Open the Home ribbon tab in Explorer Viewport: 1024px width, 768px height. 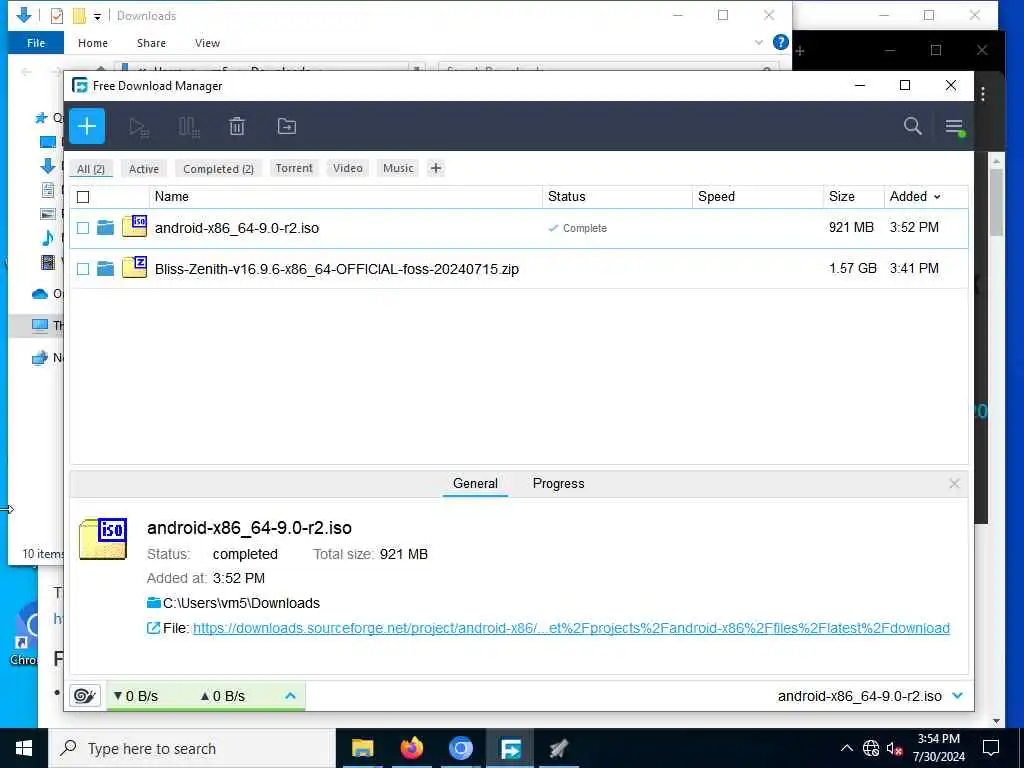(93, 42)
